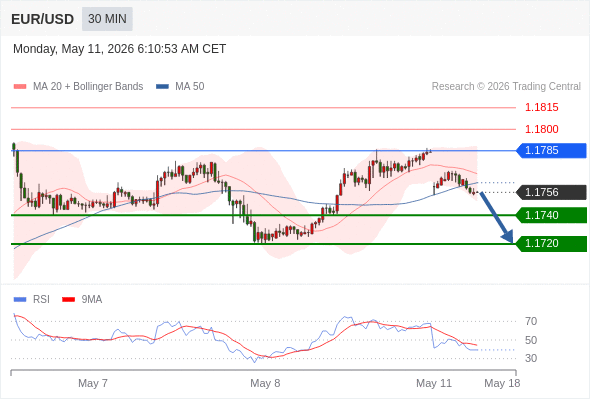Select the 1.1740 green support tag
590x400 pixels.
(x=551, y=215)
